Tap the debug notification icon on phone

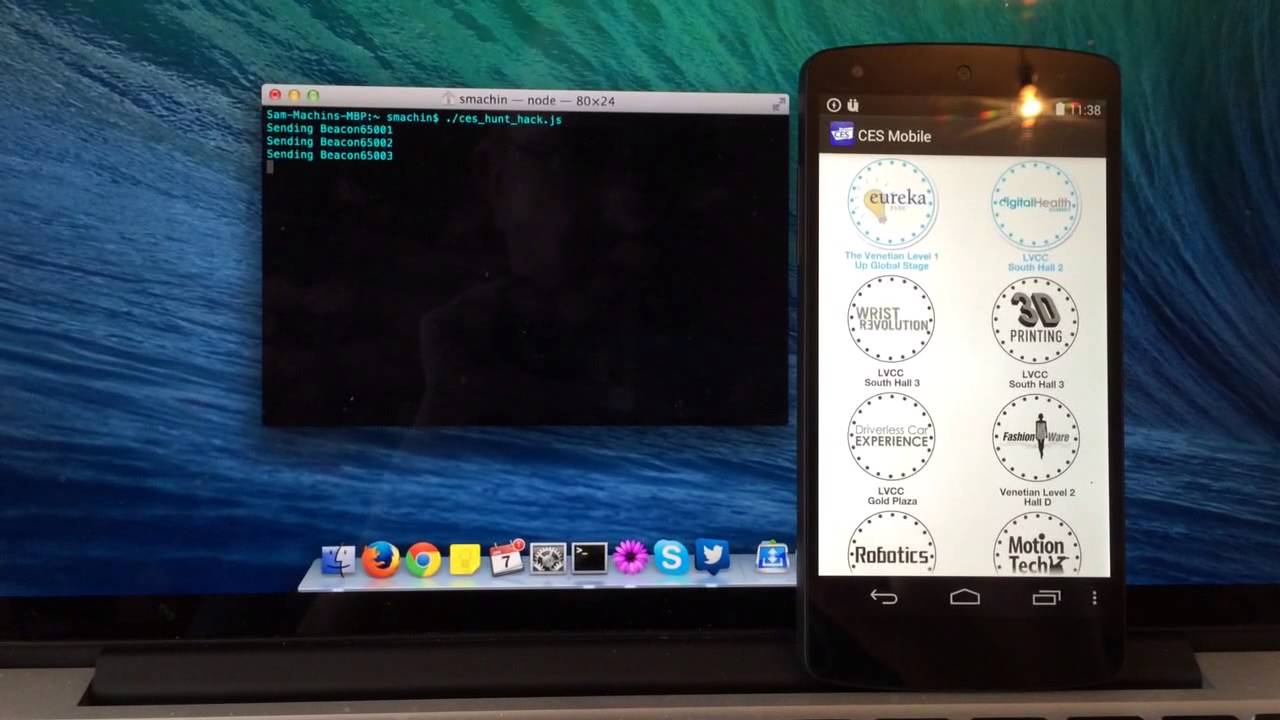coord(853,105)
